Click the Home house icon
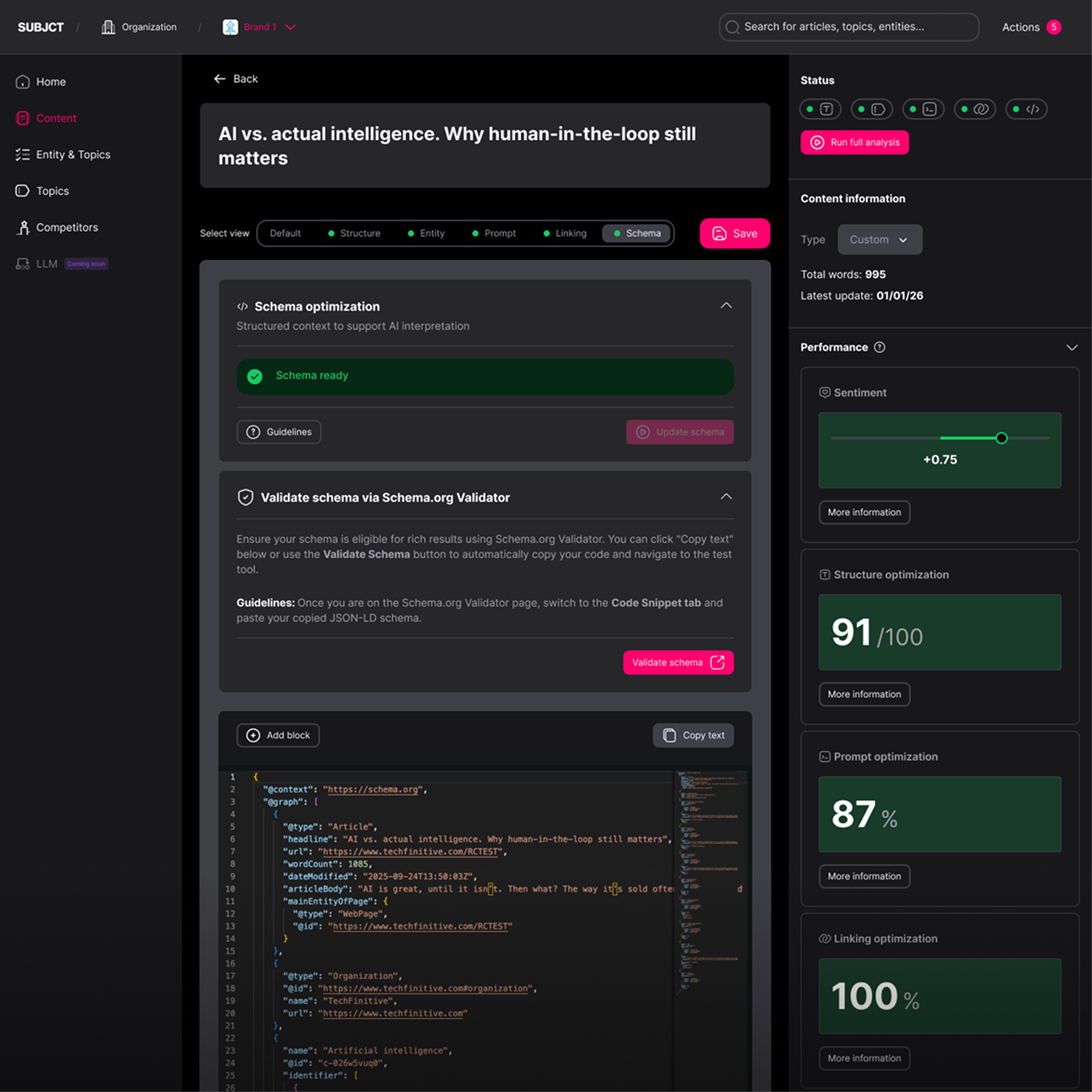Image resolution: width=1092 pixels, height=1092 pixels. (23, 82)
